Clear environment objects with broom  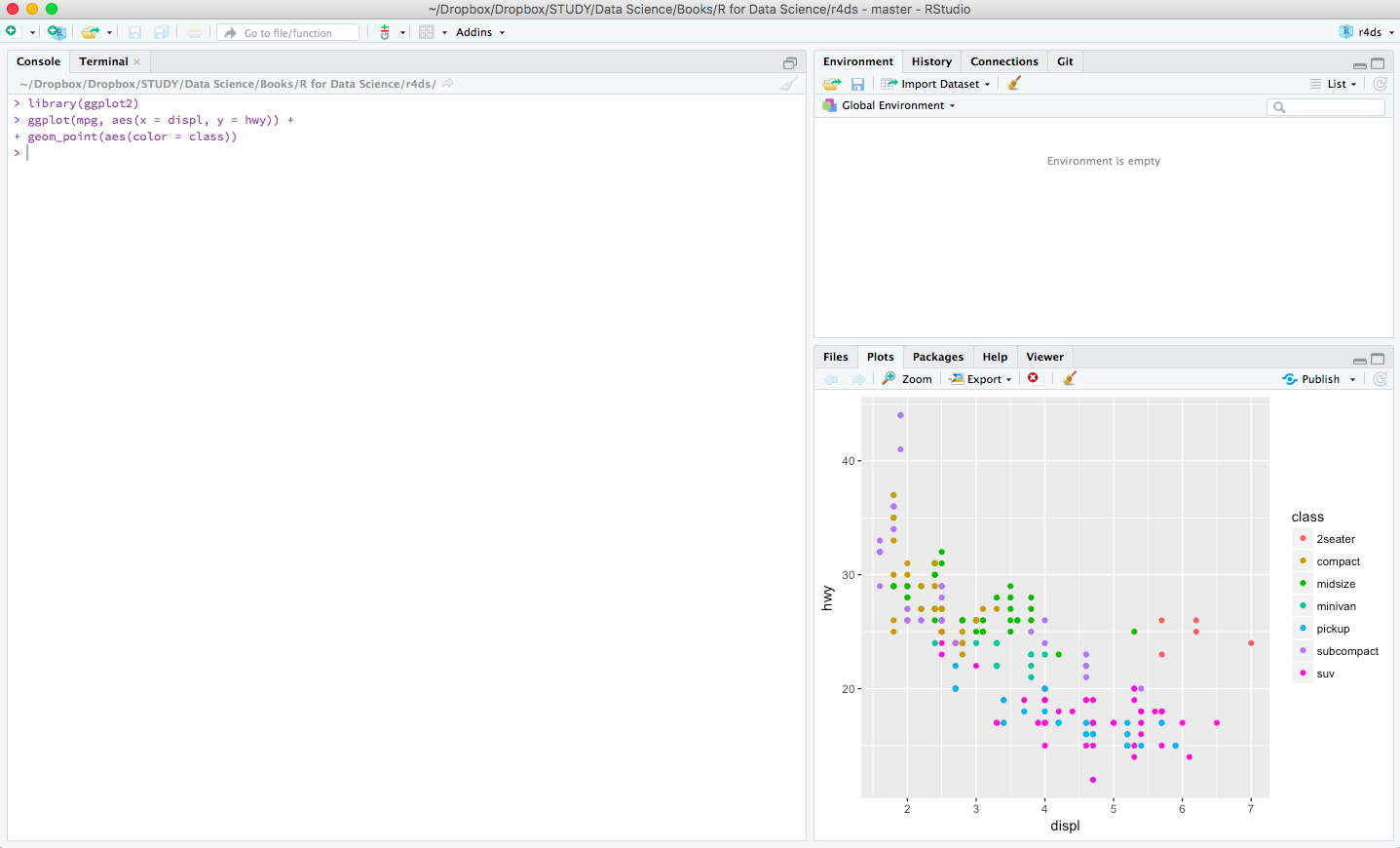click(x=1014, y=83)
